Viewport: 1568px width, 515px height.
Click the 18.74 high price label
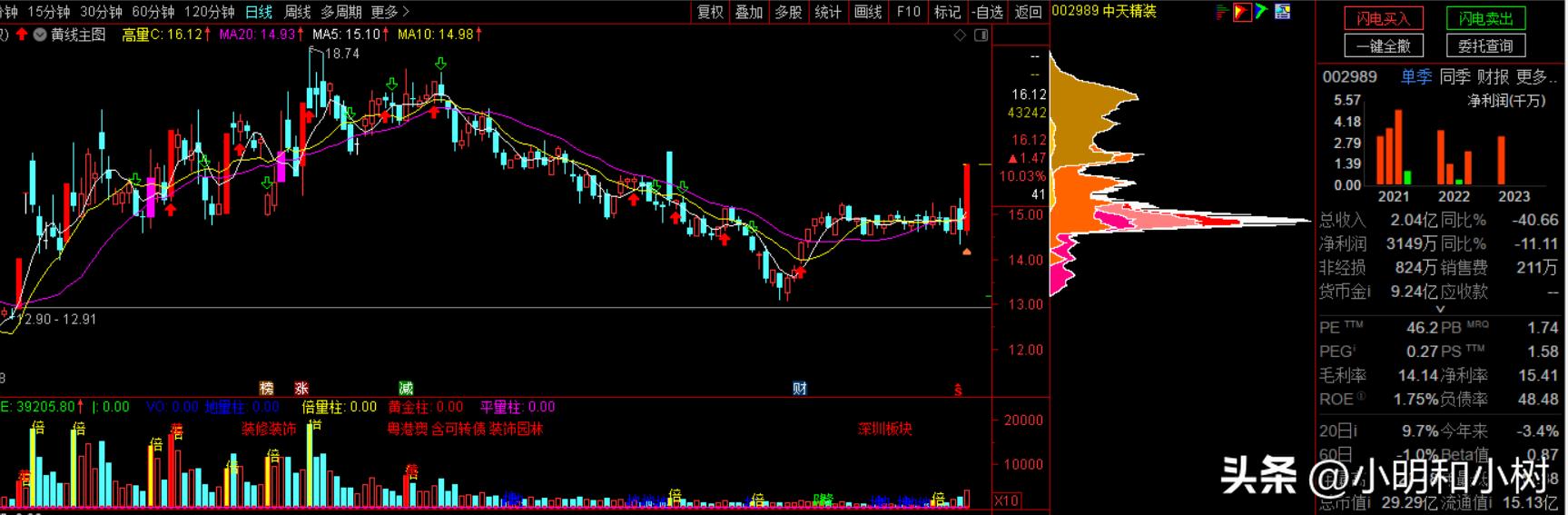coord(341,54)
